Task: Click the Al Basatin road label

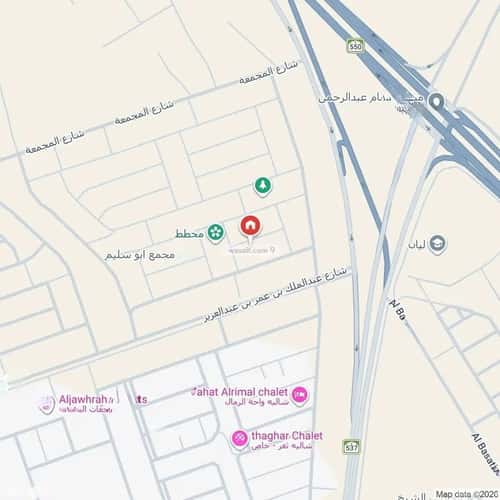Action: coord(486,454)
